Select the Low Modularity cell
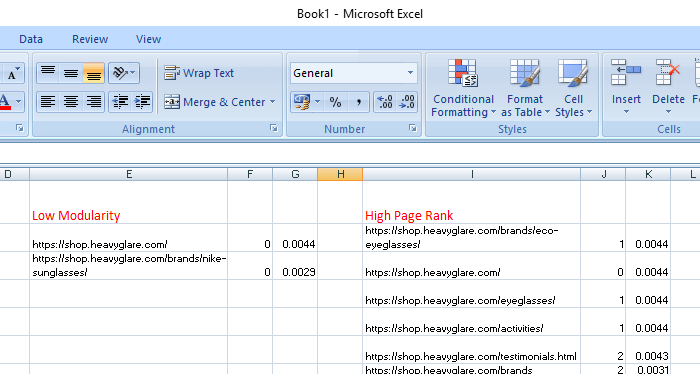Viewport: 700px width, 374px height. point(129,202)
